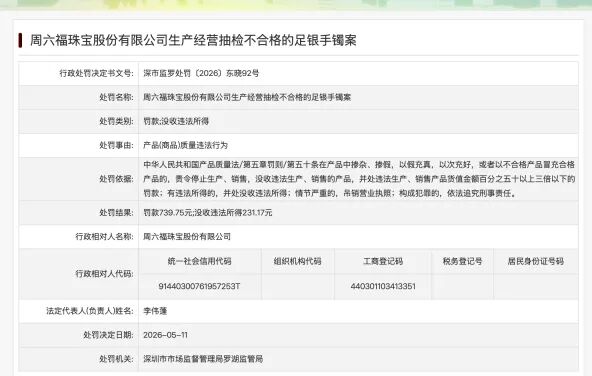This screenshot has height=376, width=592.
Task: Select document number 深市监罗处罚〔2026〕东晓92号
Action: tap(201, 73)
